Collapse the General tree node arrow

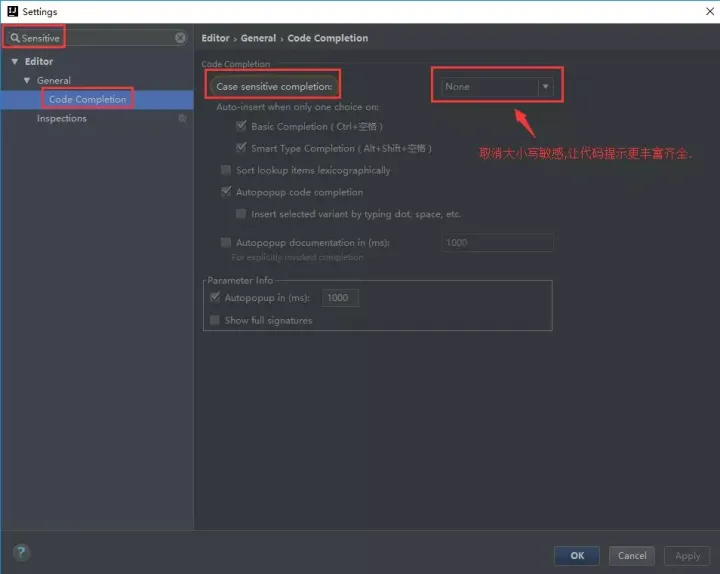(27, 80)
